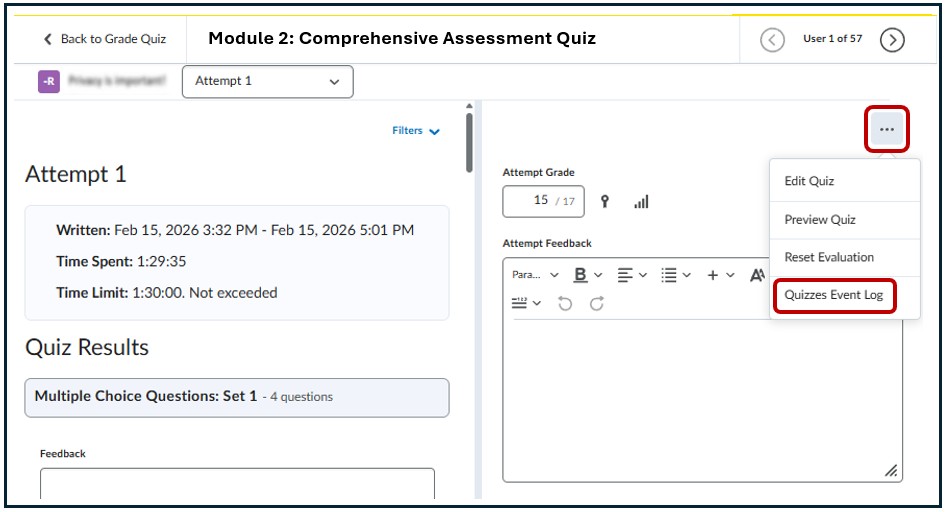948x512 pixels.
Task: Select Reset Evaluation from the menu
Action: [829, 257]
